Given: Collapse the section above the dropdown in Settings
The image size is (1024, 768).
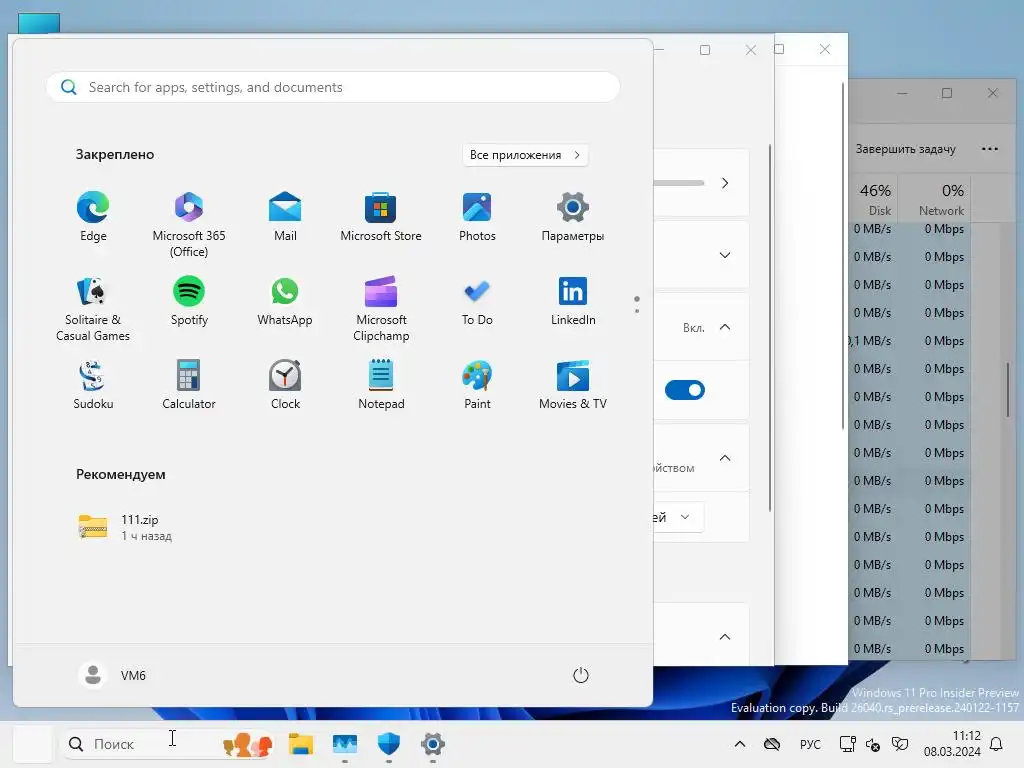Looking at the screenshot, I should coord(725,458).
